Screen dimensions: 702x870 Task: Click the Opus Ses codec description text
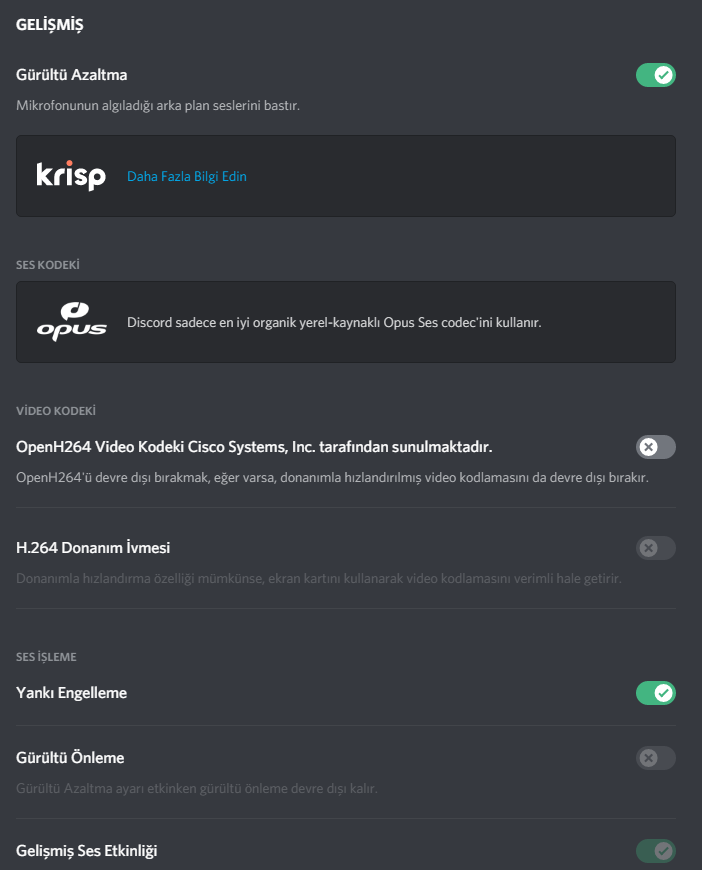click(334, 323)
